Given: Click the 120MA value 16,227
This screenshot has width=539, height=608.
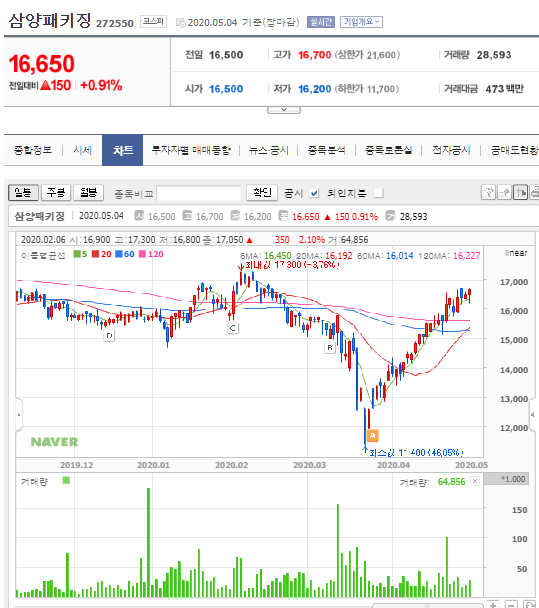Looking at the screenshot, I should coord(466,256).
